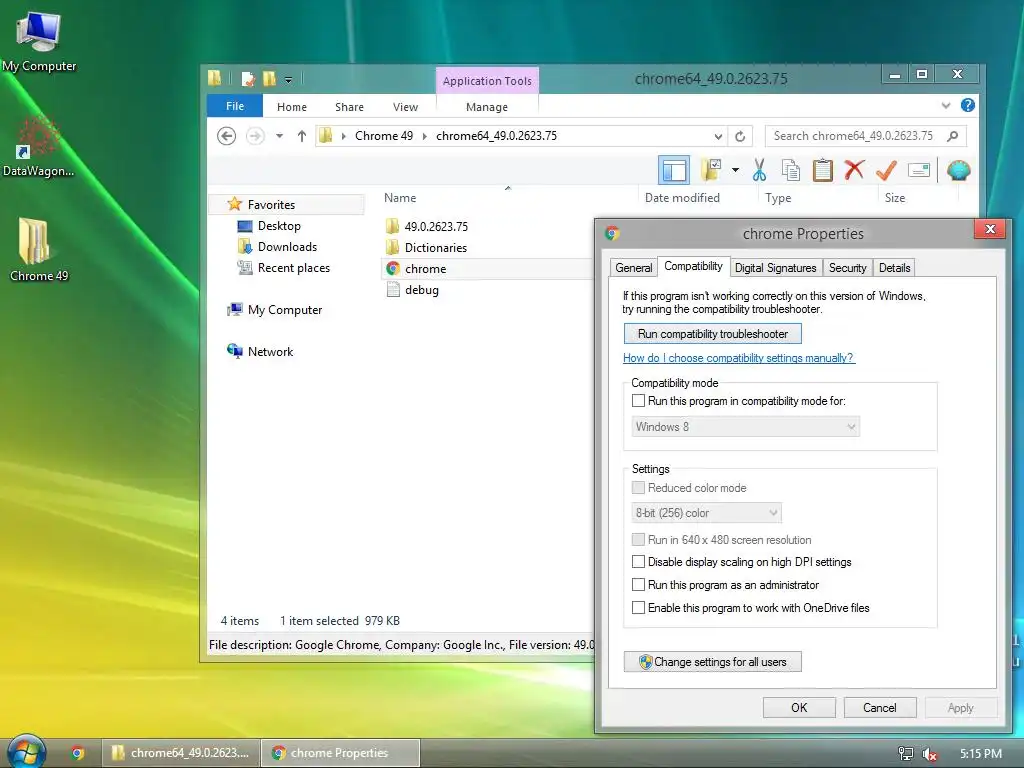Open the Windows Start orb
Screen dimensions: 1024x768
pos(25,752)
